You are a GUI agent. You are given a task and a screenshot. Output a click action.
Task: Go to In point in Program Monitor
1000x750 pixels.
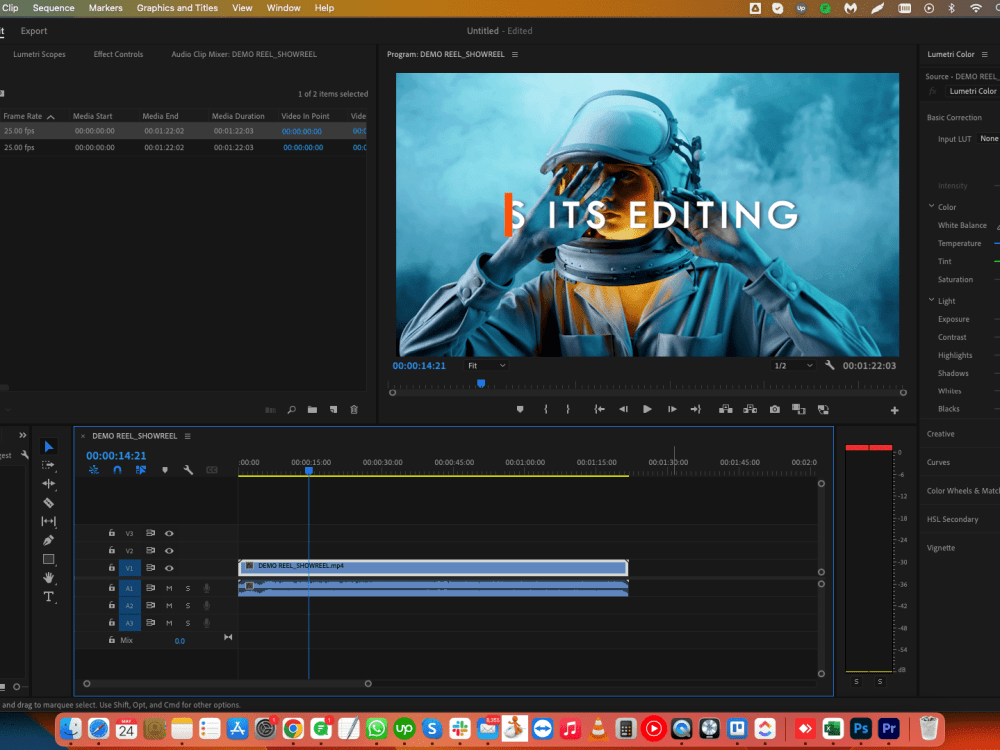[599, 409]
